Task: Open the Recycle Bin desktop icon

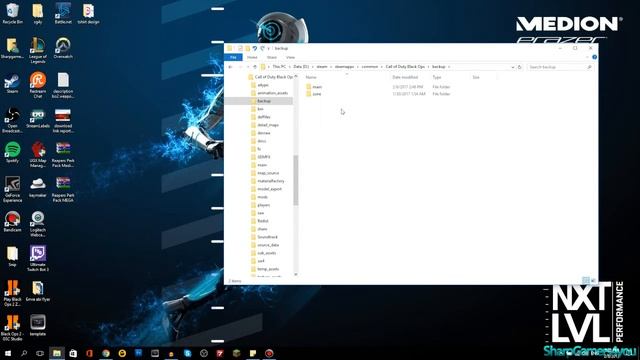Action: (12, 13)
